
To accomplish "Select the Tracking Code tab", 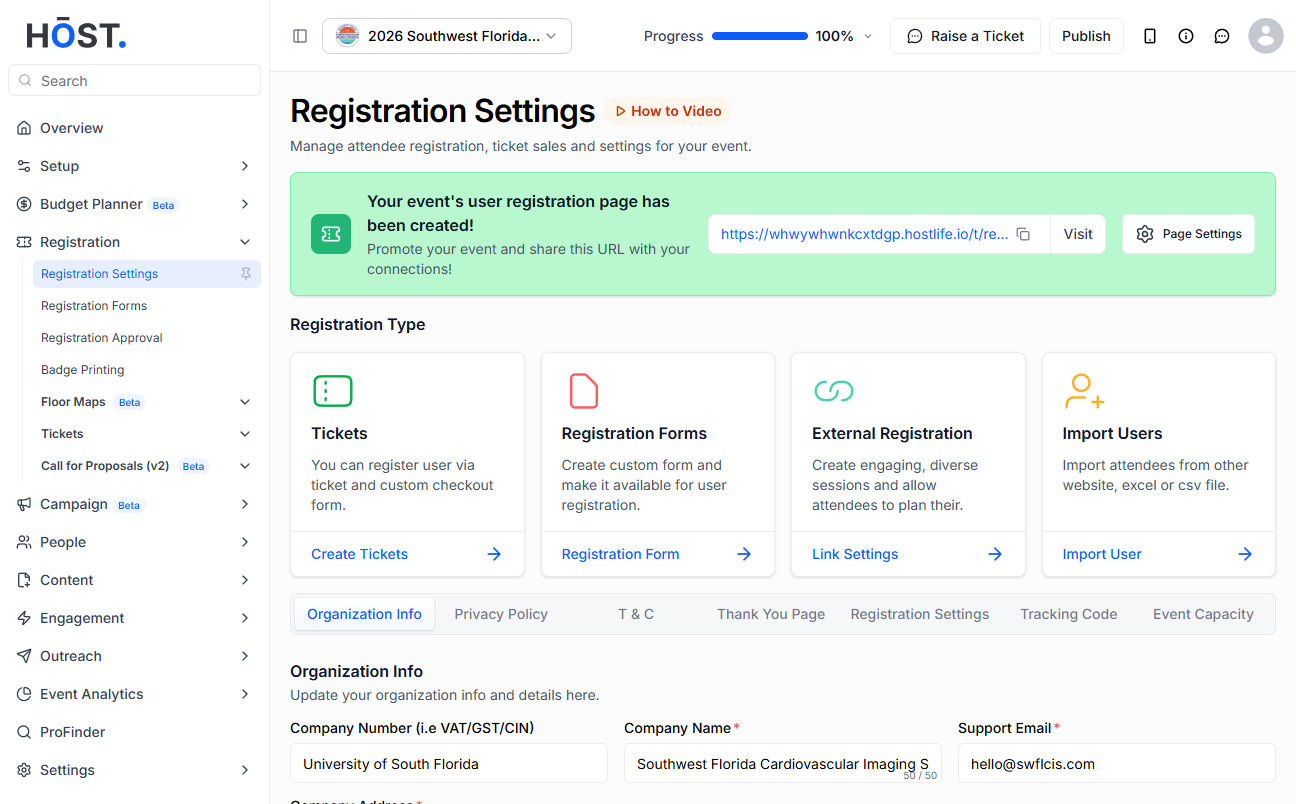I will point(1069,614).
